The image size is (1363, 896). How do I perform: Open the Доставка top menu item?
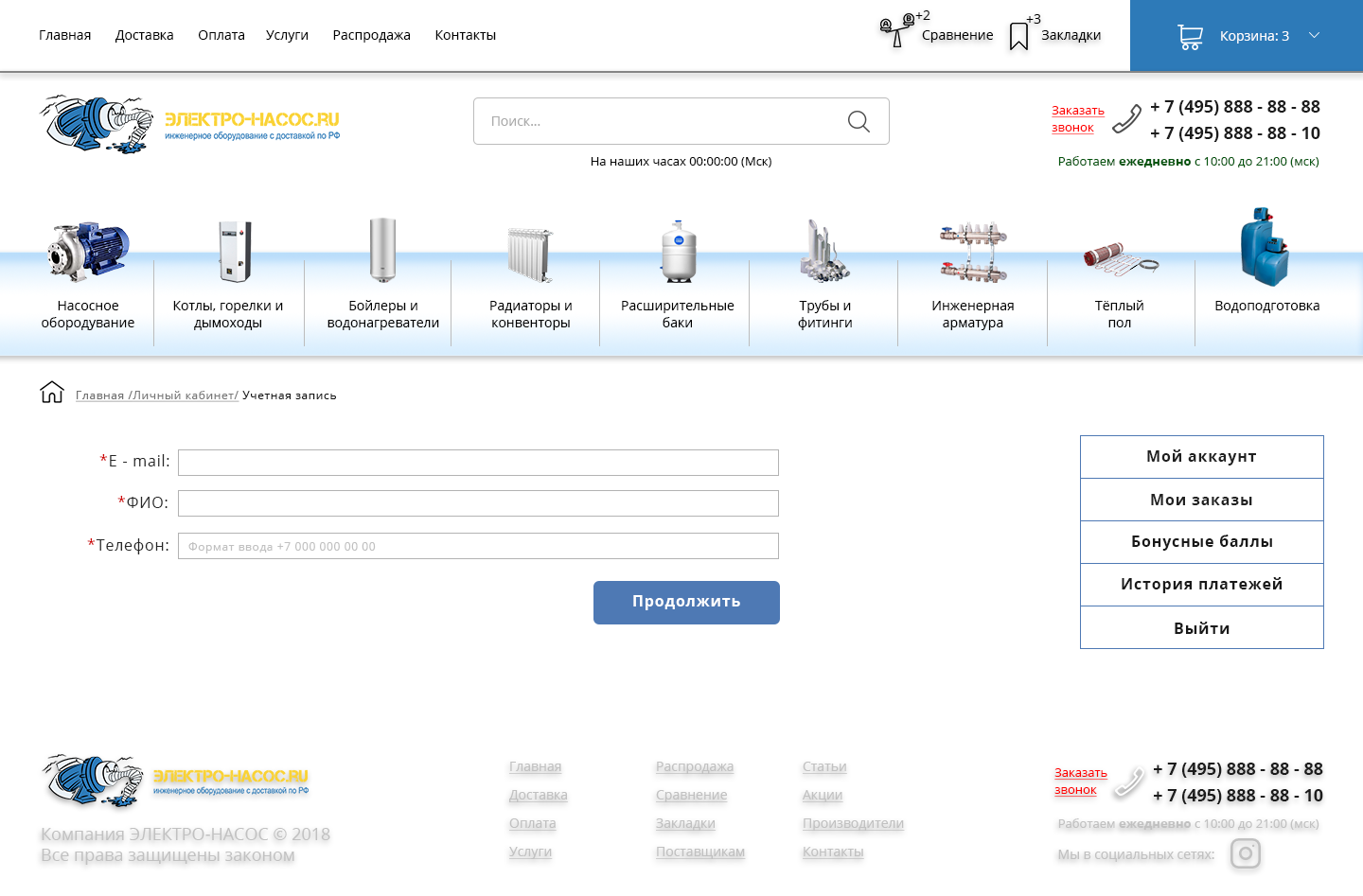(x=145, y=35)
